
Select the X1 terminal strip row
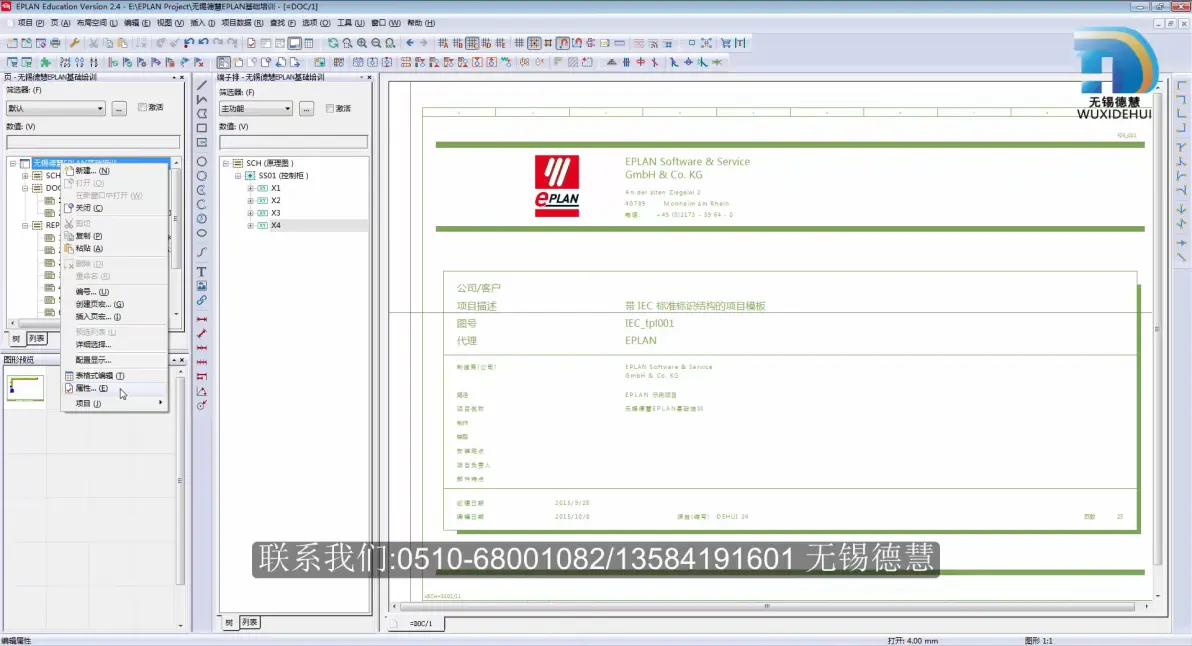pos(275,188)
